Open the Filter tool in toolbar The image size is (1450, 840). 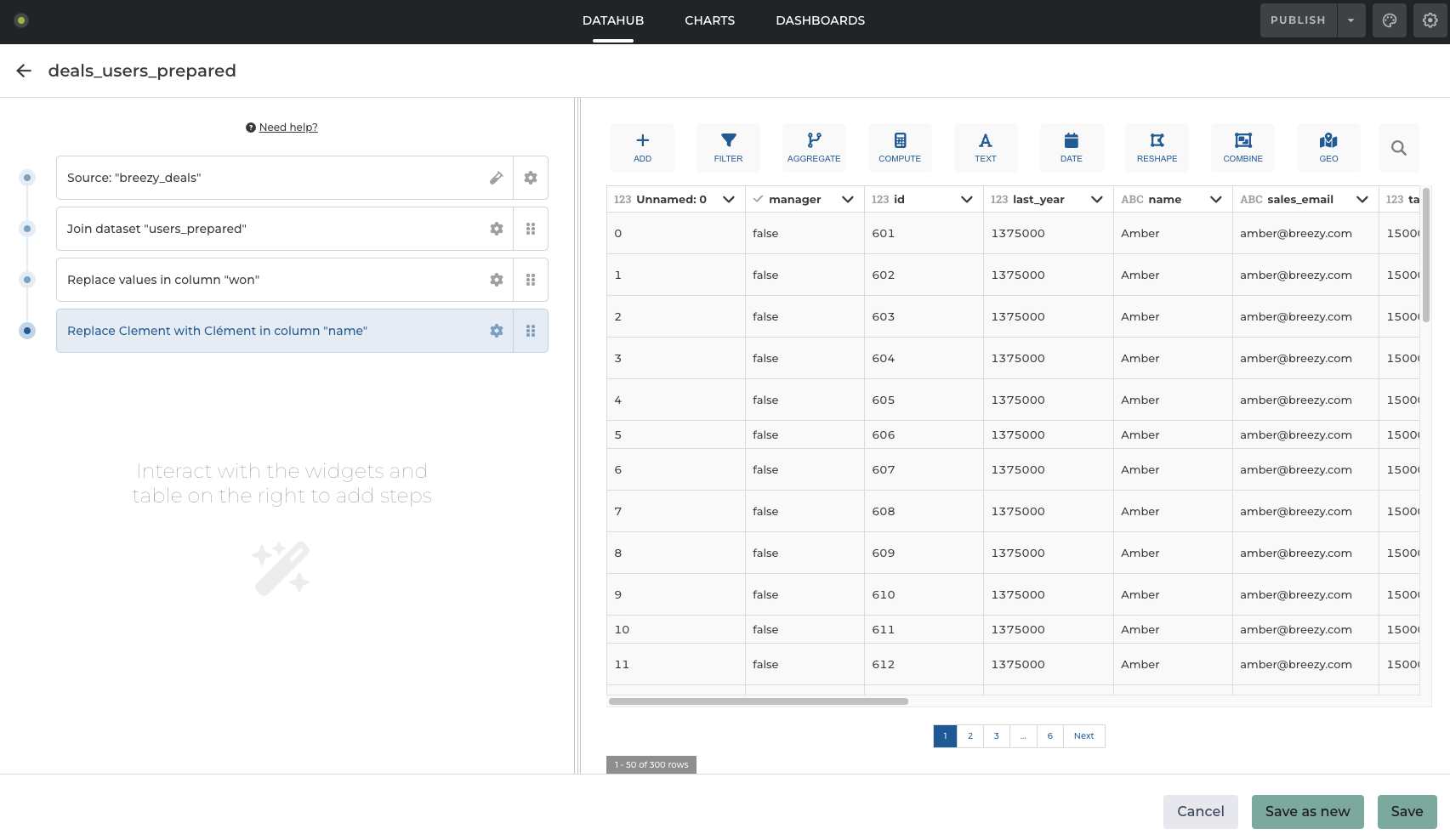pos(728,147)
